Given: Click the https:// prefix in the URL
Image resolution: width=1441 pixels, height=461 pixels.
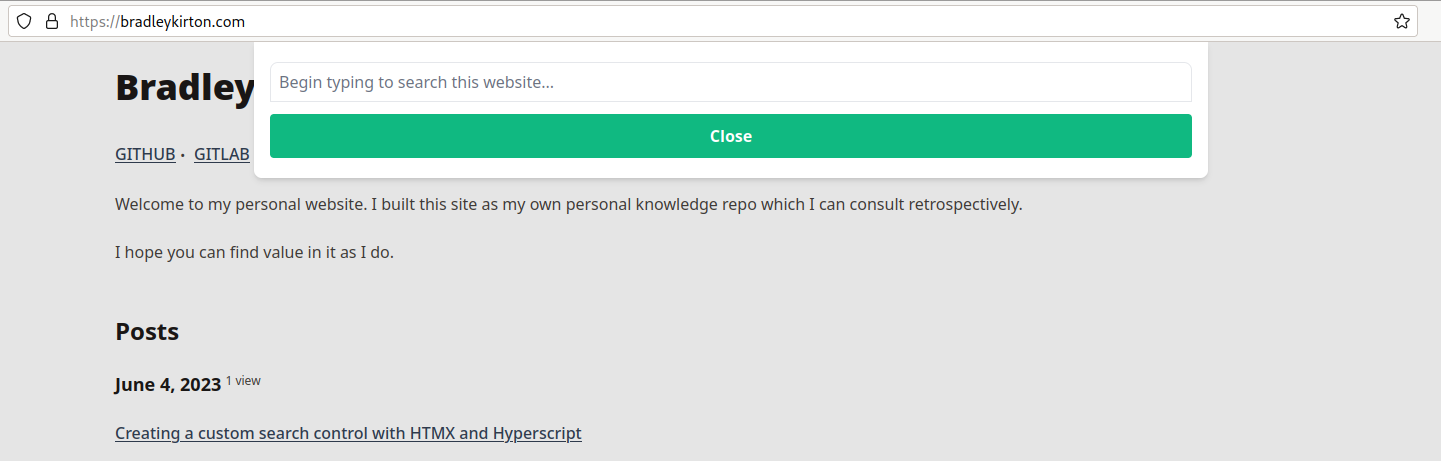Looking at the screenshot, I should [94, 21].
